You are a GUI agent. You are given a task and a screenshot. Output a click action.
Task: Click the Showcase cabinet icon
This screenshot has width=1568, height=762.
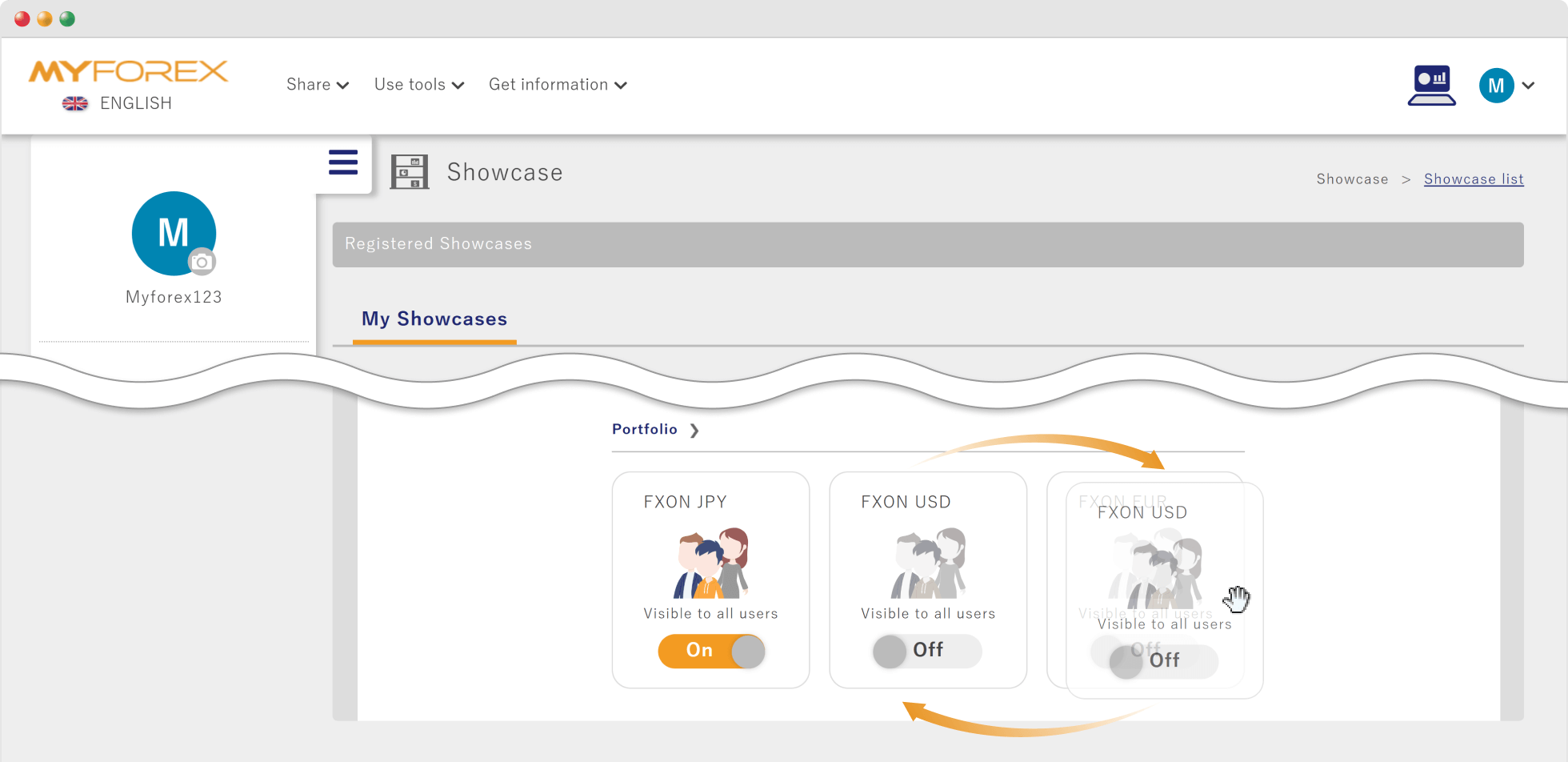pos(409,172)
